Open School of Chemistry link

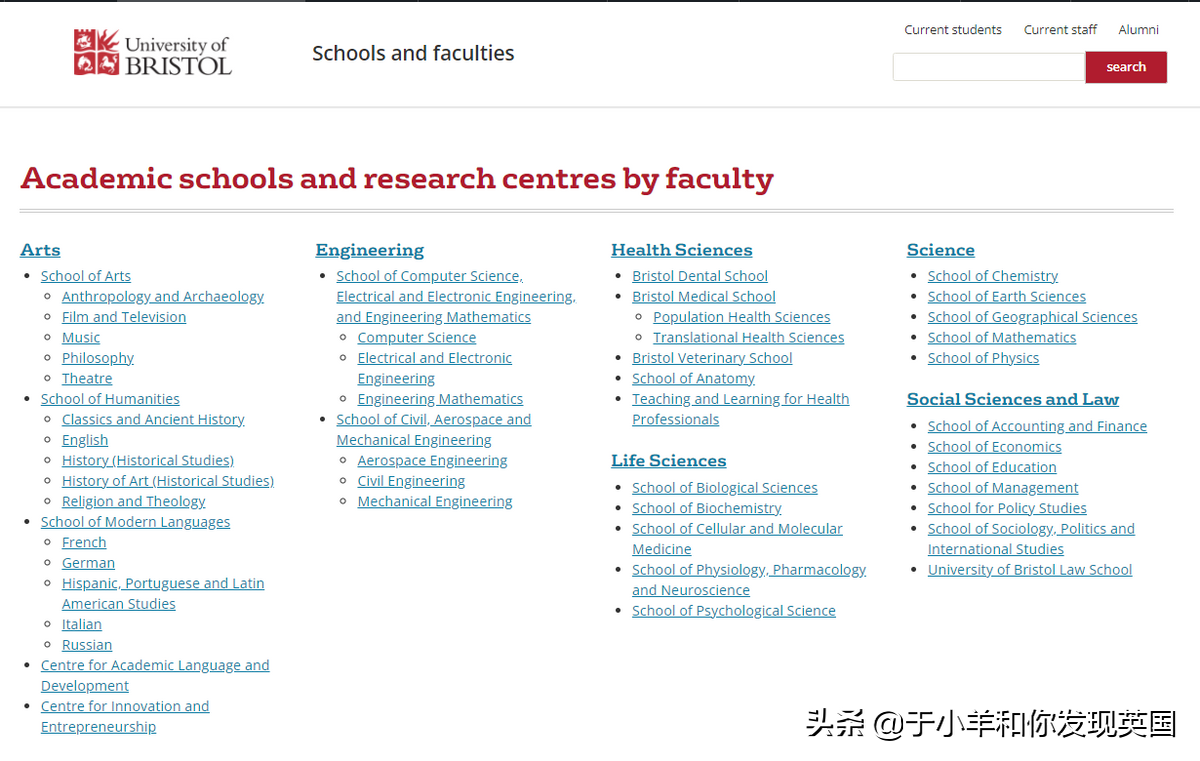pyautogui.click(x=993, y=276)
